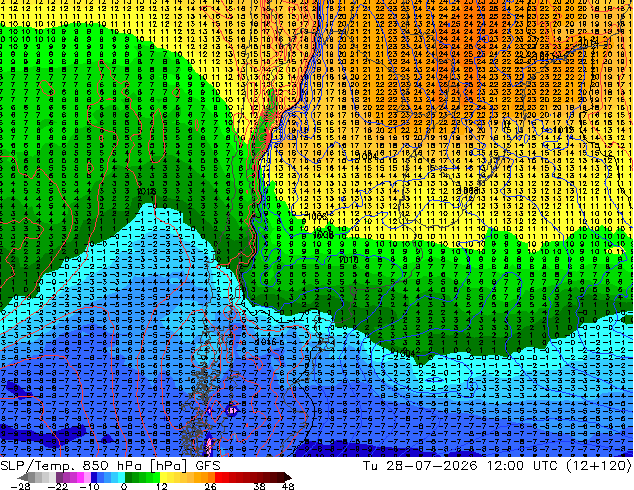Image resolution: width=634 pixels, height=490 pixels.
Task: Click the bright magenta legend swatch
Action: [x=80, y=477]
